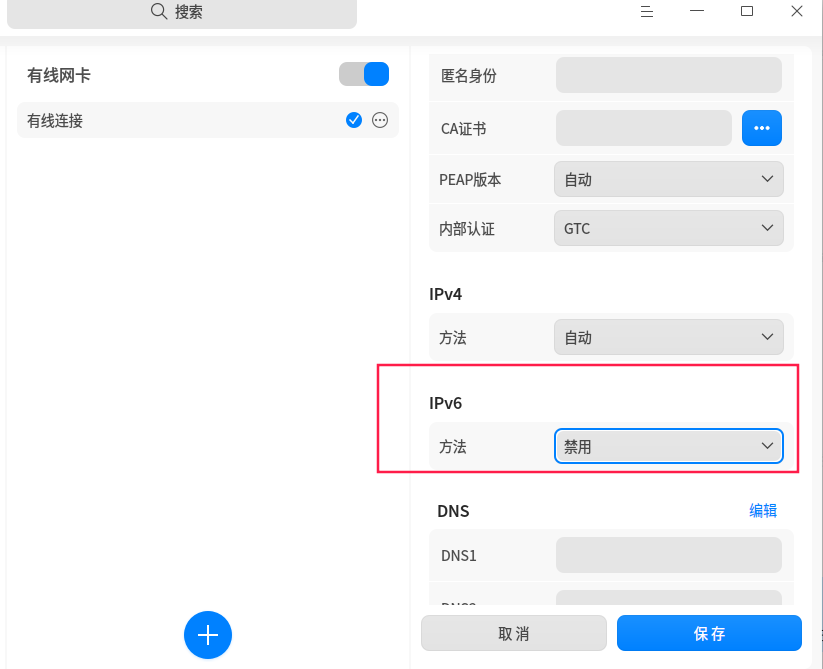Browse for CA certificate file
Screen dimensions: 823x669
762,128
